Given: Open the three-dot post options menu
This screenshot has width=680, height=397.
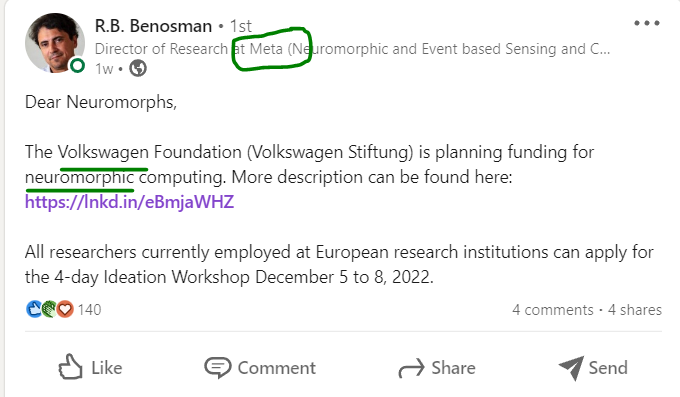Looking at the screenshot, I should (647, 23).
